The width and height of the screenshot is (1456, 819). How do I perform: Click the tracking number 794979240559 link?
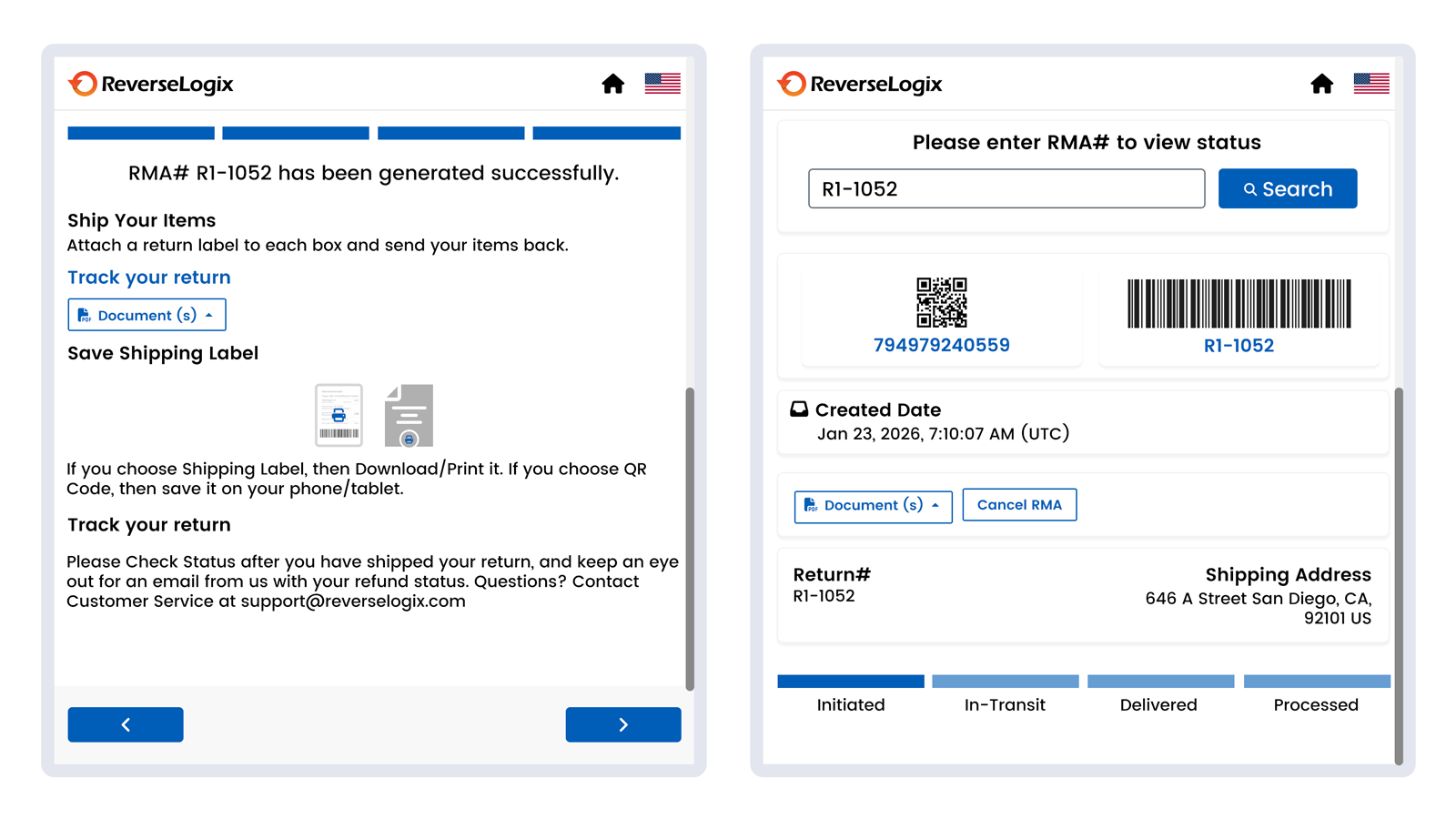941,345
